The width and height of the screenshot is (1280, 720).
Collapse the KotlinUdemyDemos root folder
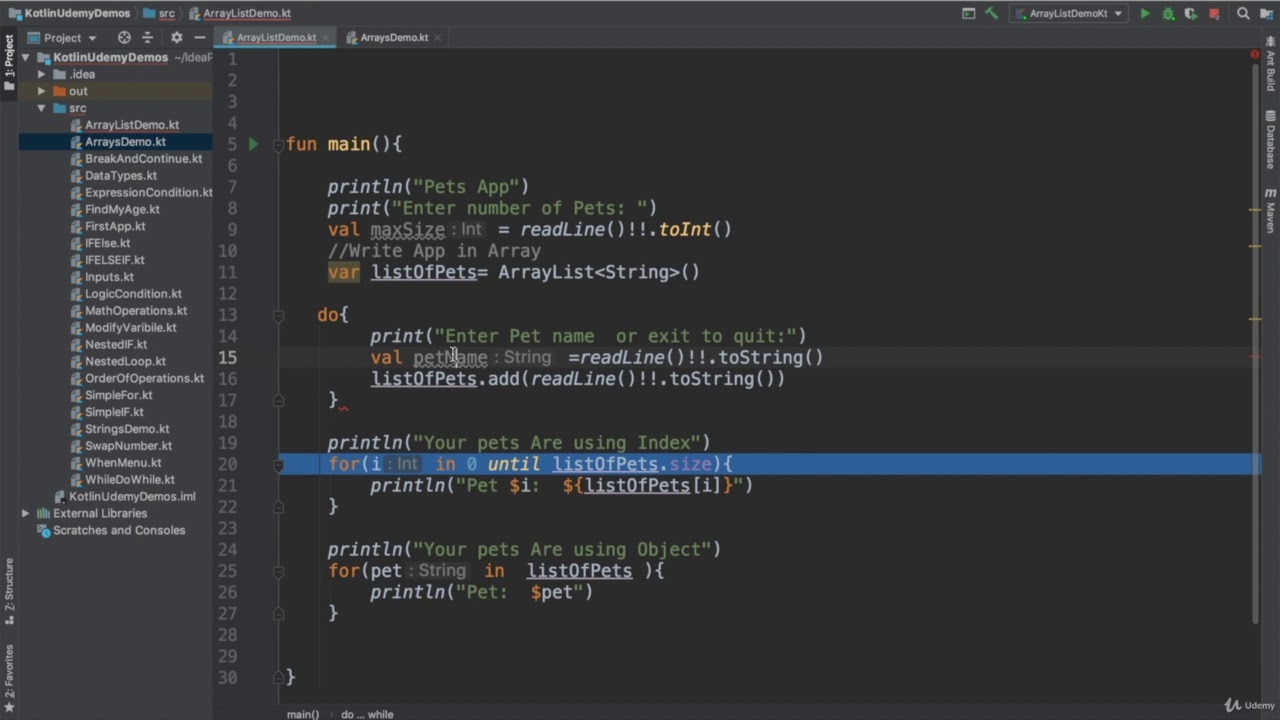(x=25, y=58)
